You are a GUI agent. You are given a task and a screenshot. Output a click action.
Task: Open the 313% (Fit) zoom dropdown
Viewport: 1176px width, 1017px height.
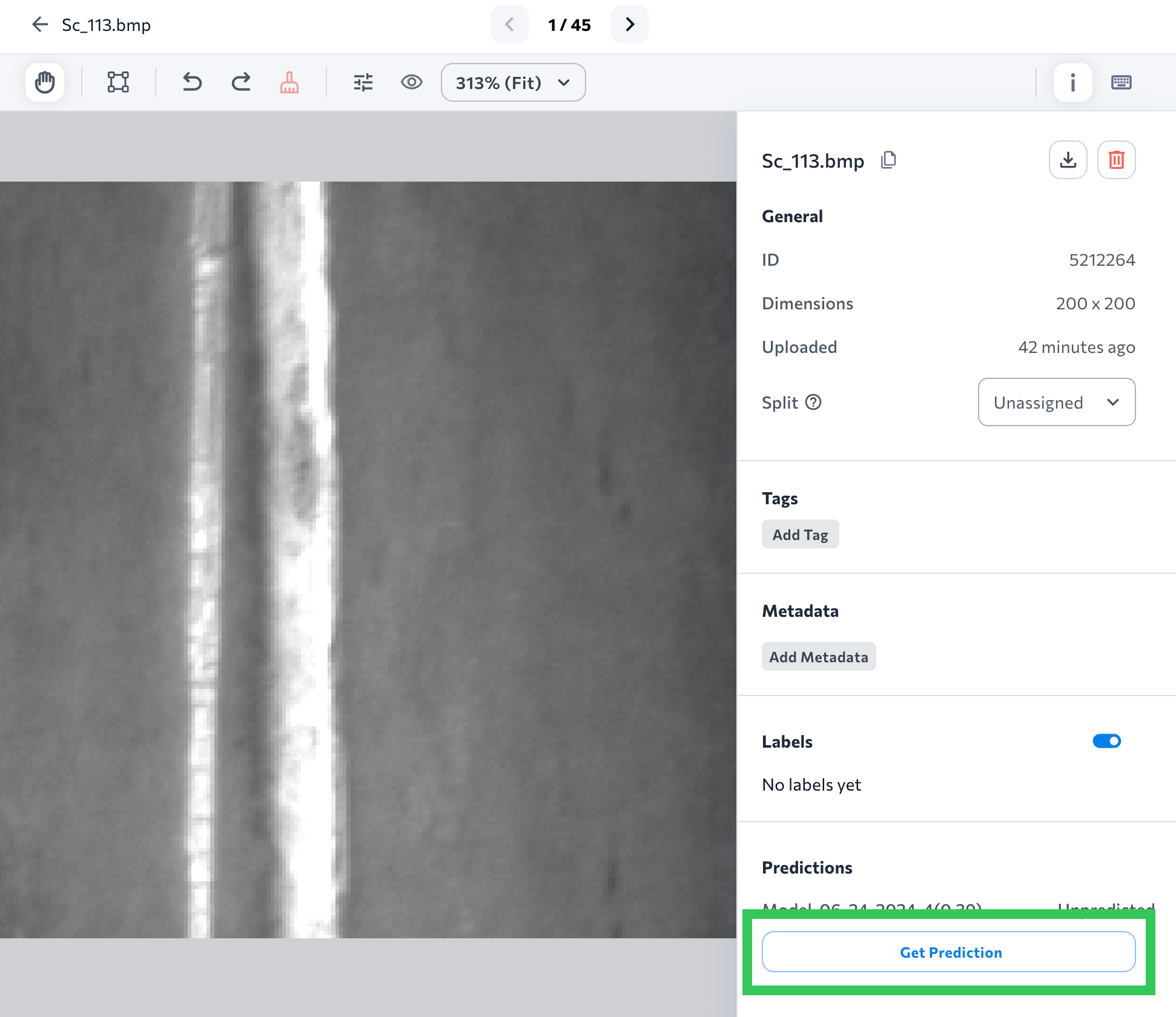pos(513,82)
